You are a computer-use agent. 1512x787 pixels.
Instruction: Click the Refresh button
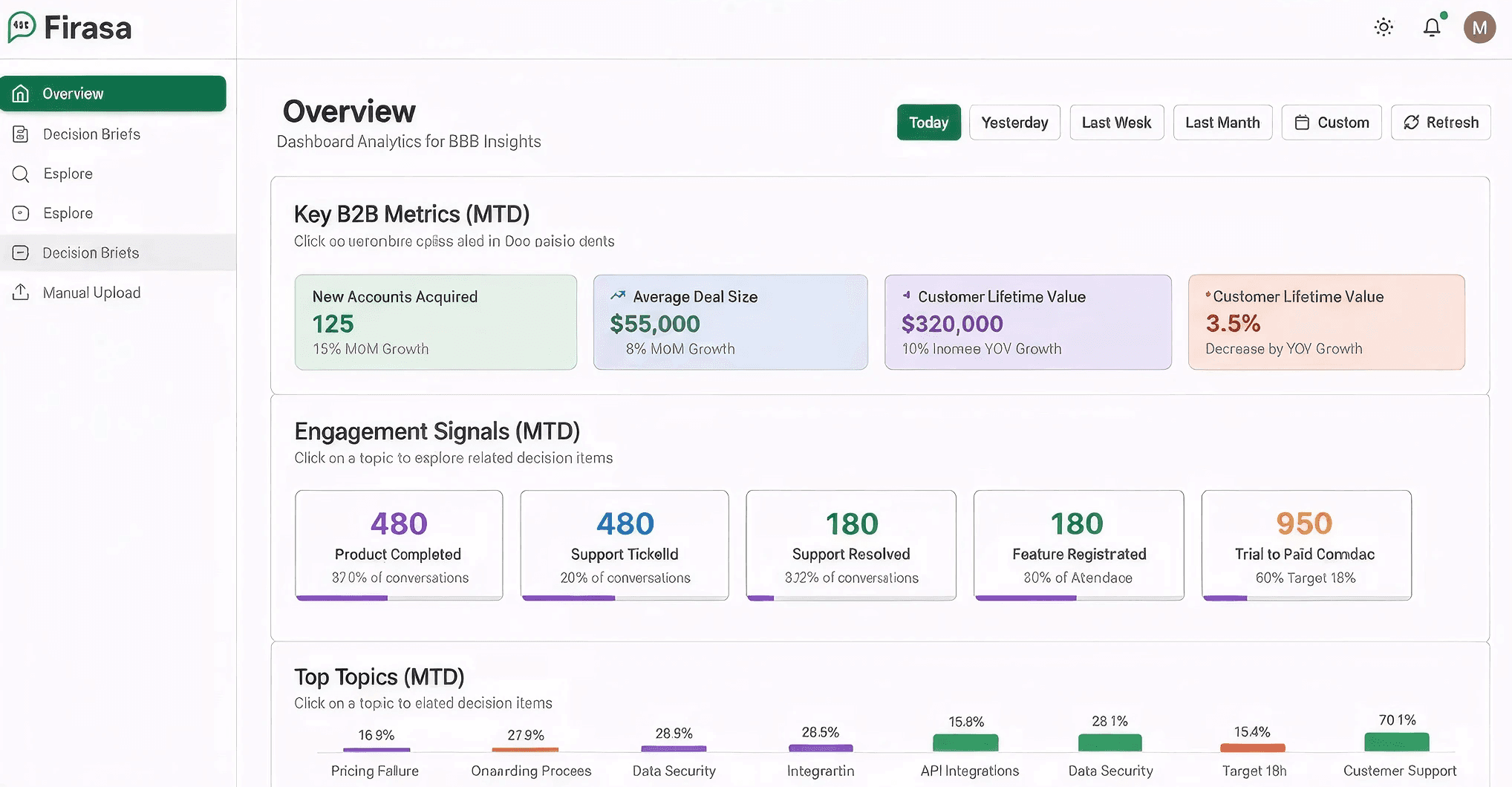[1441, 123]
